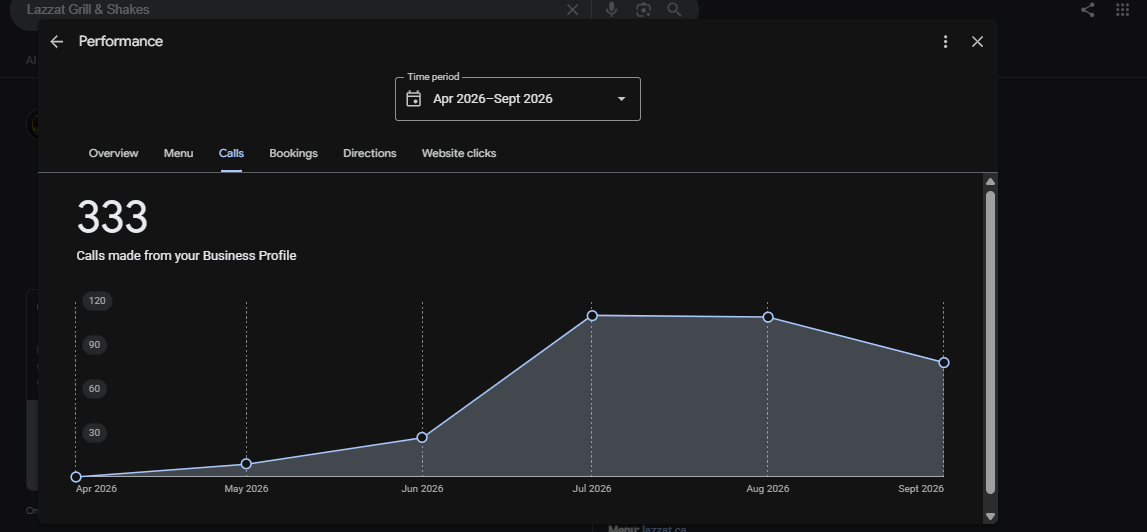Switch to the Menu tab
This screenshot has height=532, width=1147.
(x=178, y=154)
